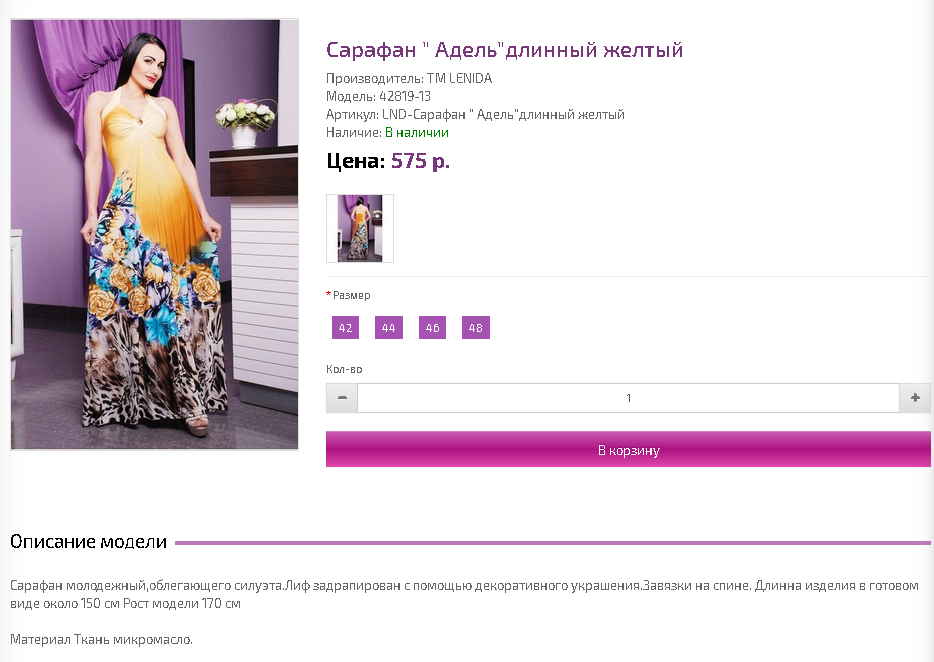934x662 pixels.
Task: Open the back-view dress thumbnail
Action: pyautogui.click(x=360, y=228)
